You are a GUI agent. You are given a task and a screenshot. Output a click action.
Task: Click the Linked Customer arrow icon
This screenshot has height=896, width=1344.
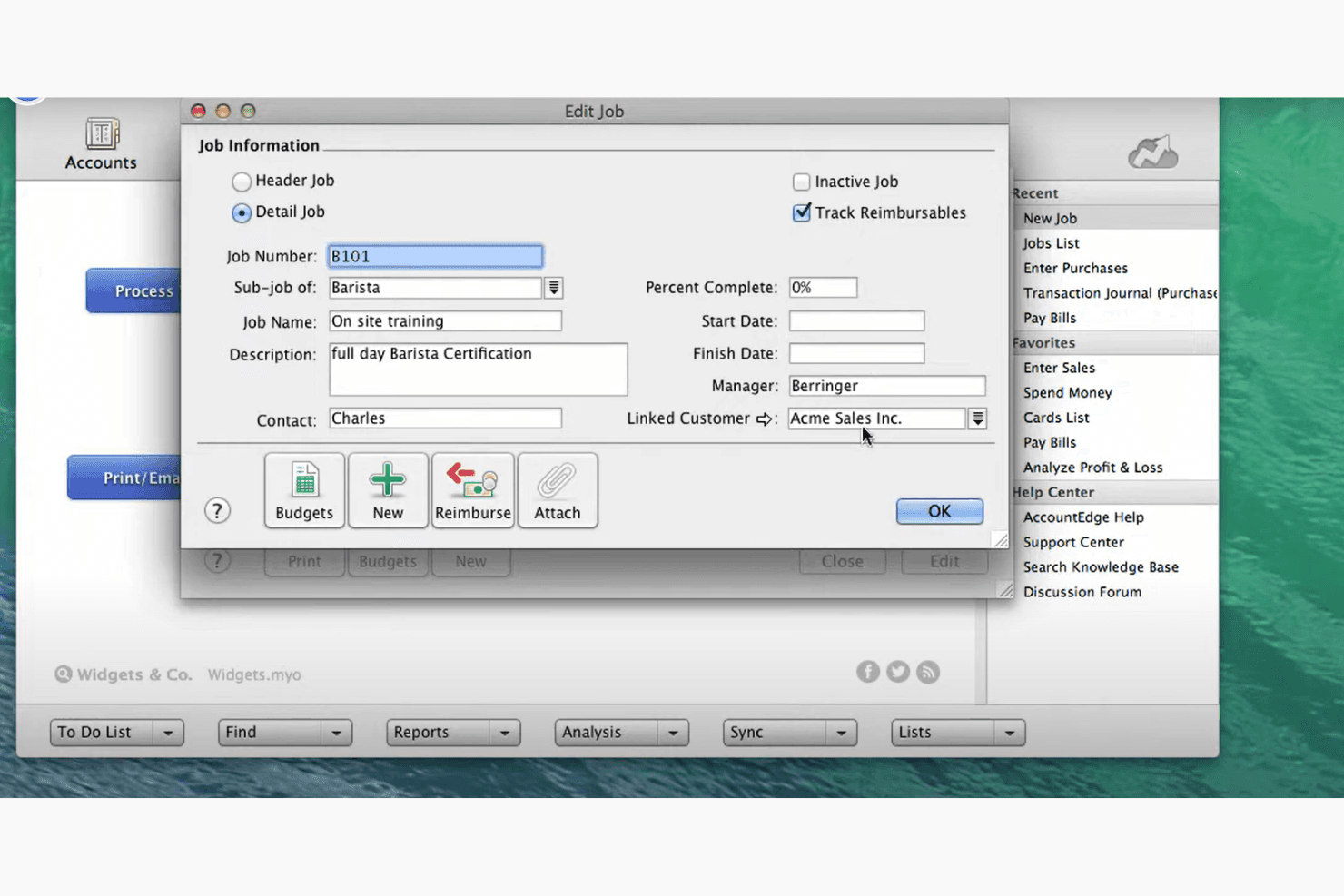764,419
